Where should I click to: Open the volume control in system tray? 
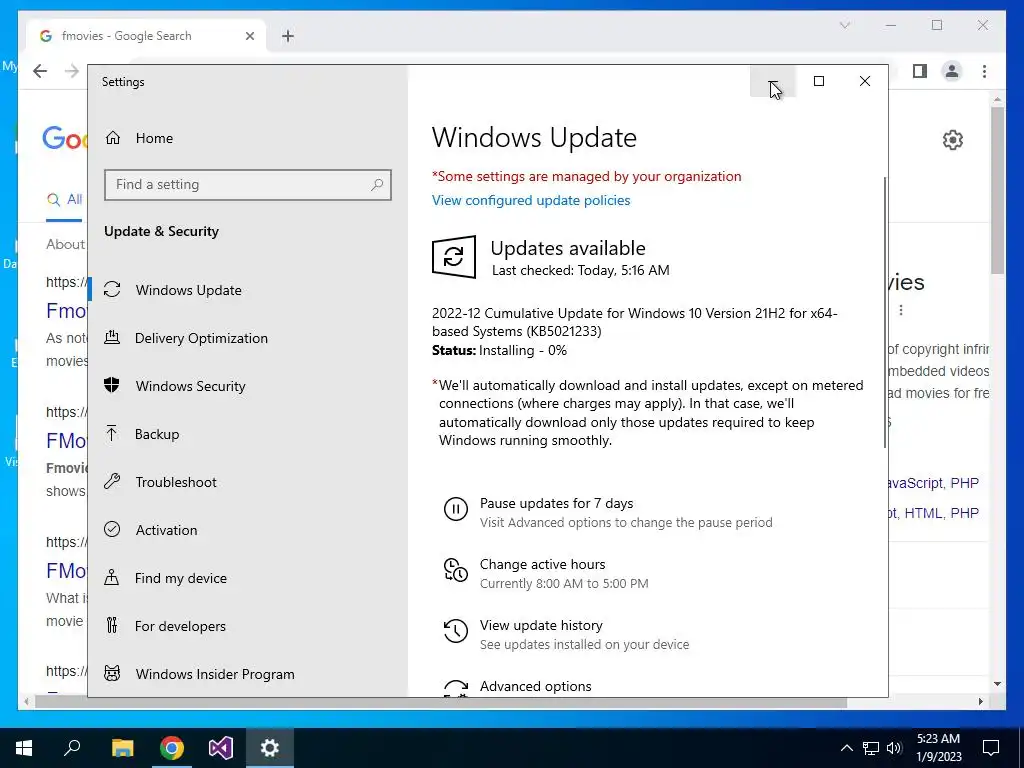895,748
